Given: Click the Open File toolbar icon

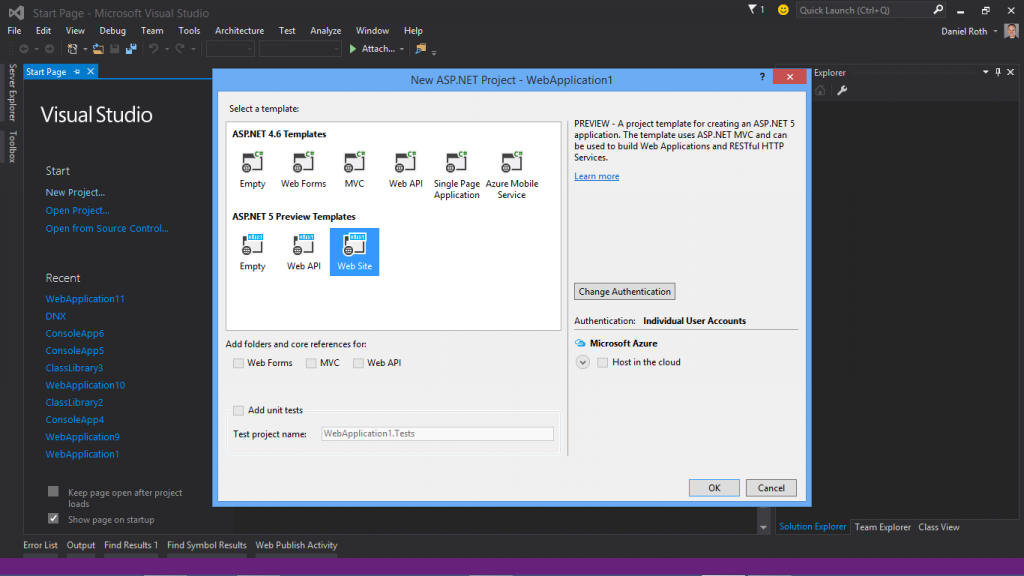Looking at the screenshot, I should (98, 49).
